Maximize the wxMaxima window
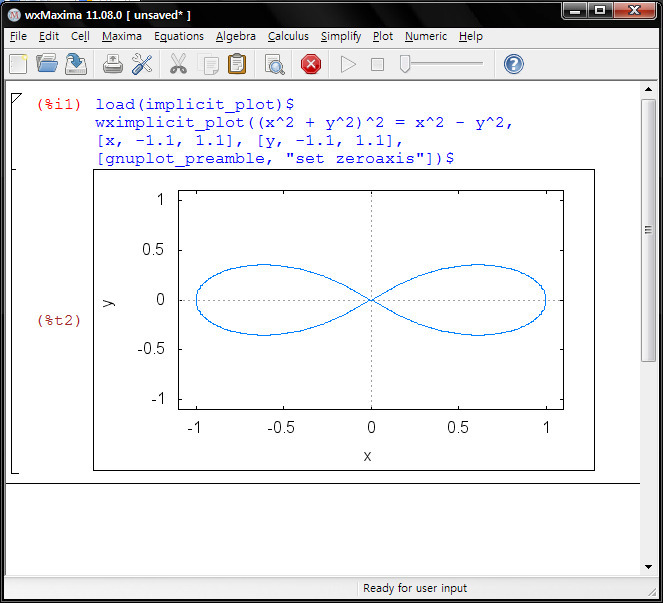The width and height of the screenshot is (663, 603). (600, 11)
